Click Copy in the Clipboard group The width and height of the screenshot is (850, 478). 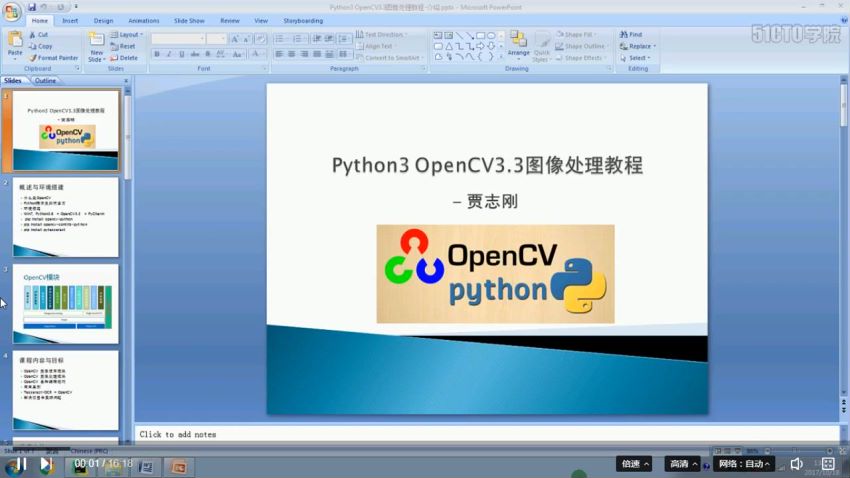point(41,47)
